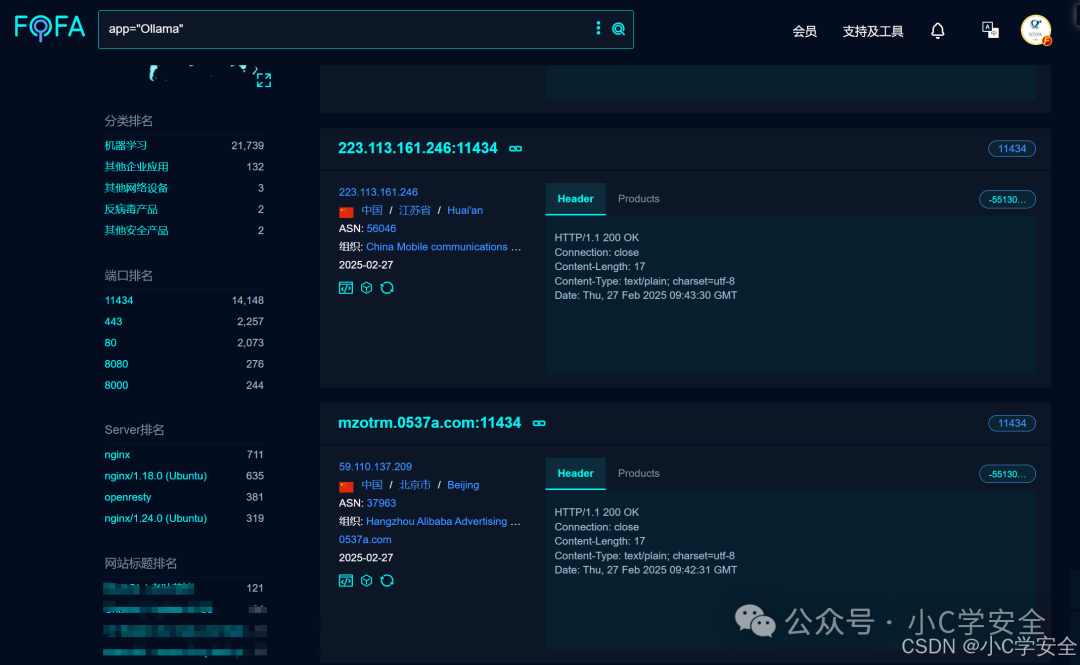The height and width of the screenshot is (665, 1080).
Task: Filter by Huai'an city
Action: pyautogui.click(x=465, y=210)
